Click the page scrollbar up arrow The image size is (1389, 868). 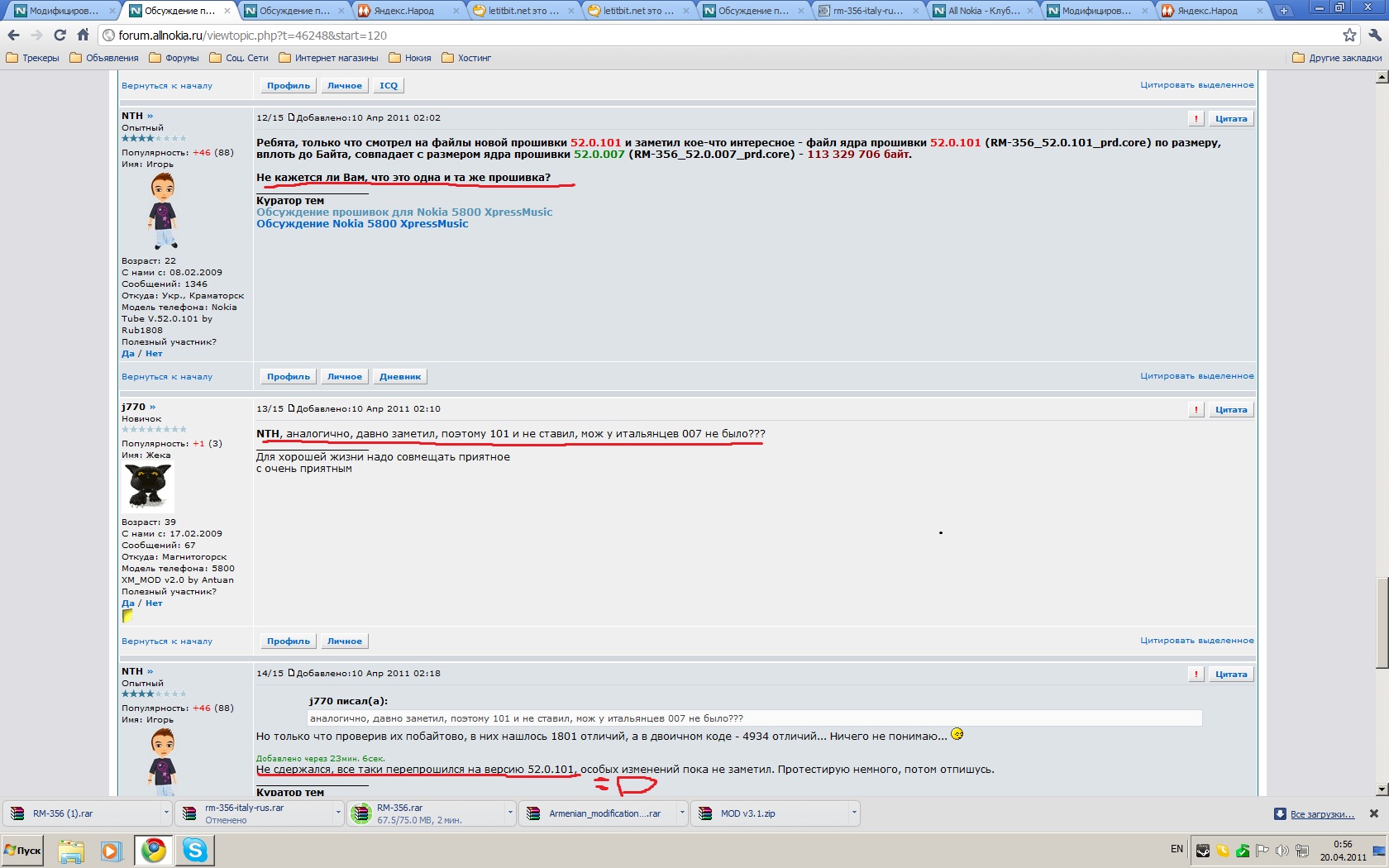click(1382, 77)
